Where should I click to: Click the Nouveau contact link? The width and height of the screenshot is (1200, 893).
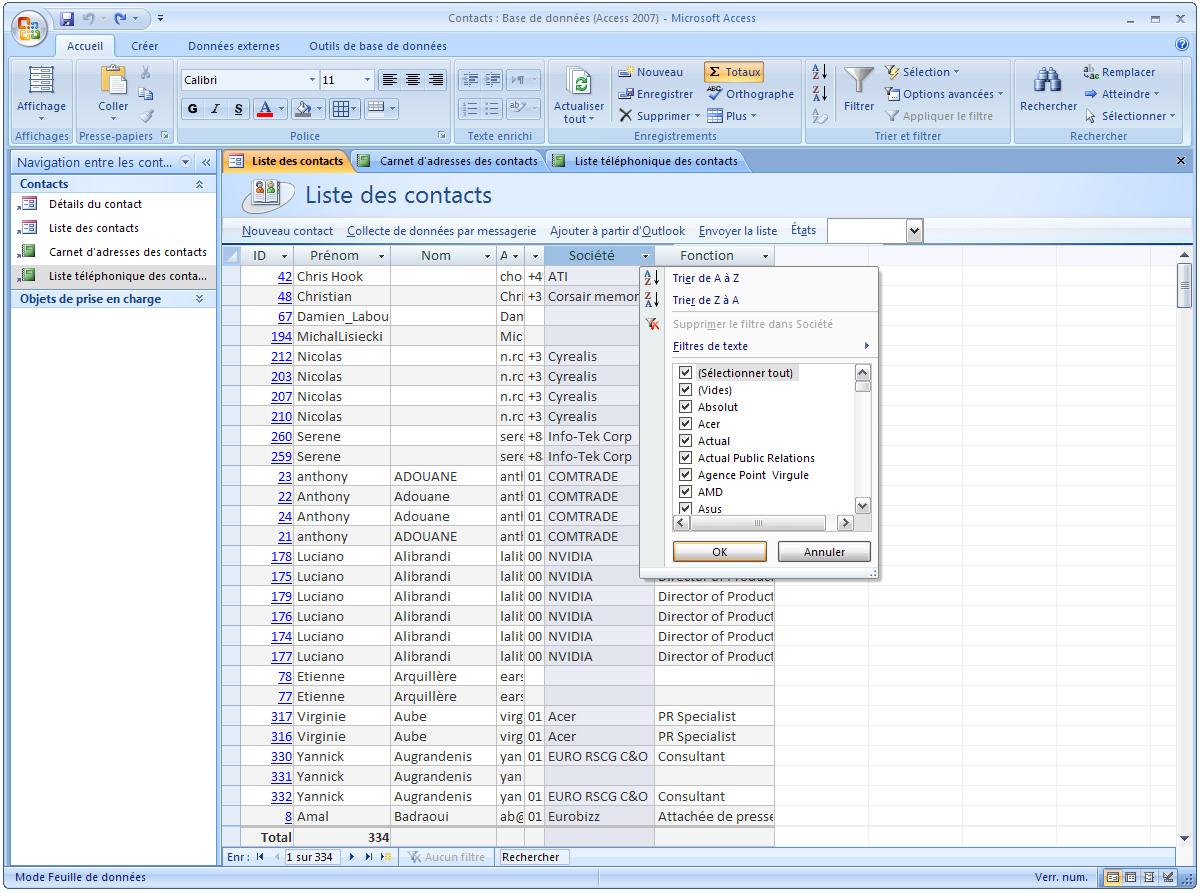pyautogui.click(x=287, y=231)
